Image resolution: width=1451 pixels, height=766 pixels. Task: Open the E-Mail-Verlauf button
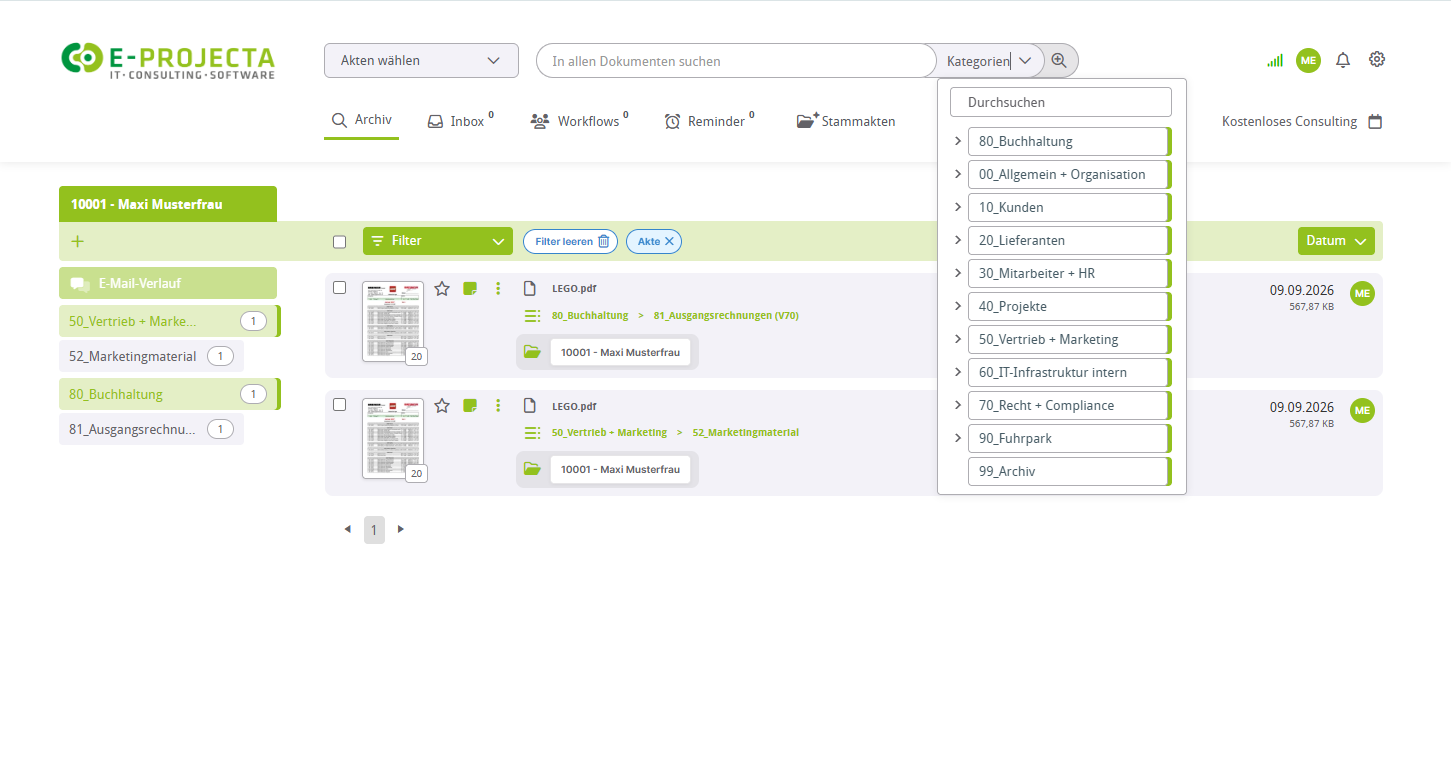(168, 283)
